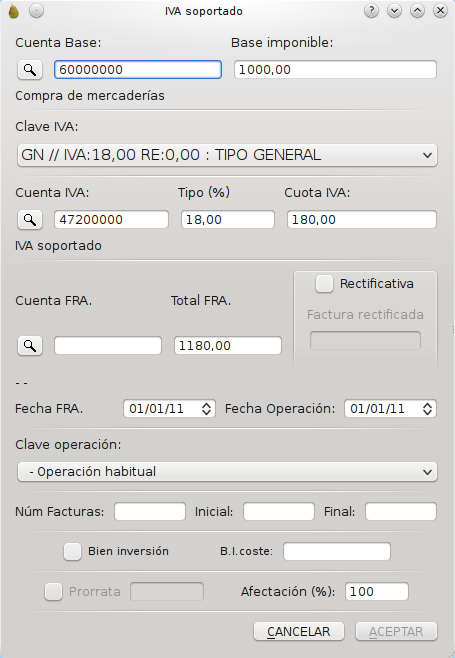Search for Cuenta Base account with magnifier

(30, 70)
